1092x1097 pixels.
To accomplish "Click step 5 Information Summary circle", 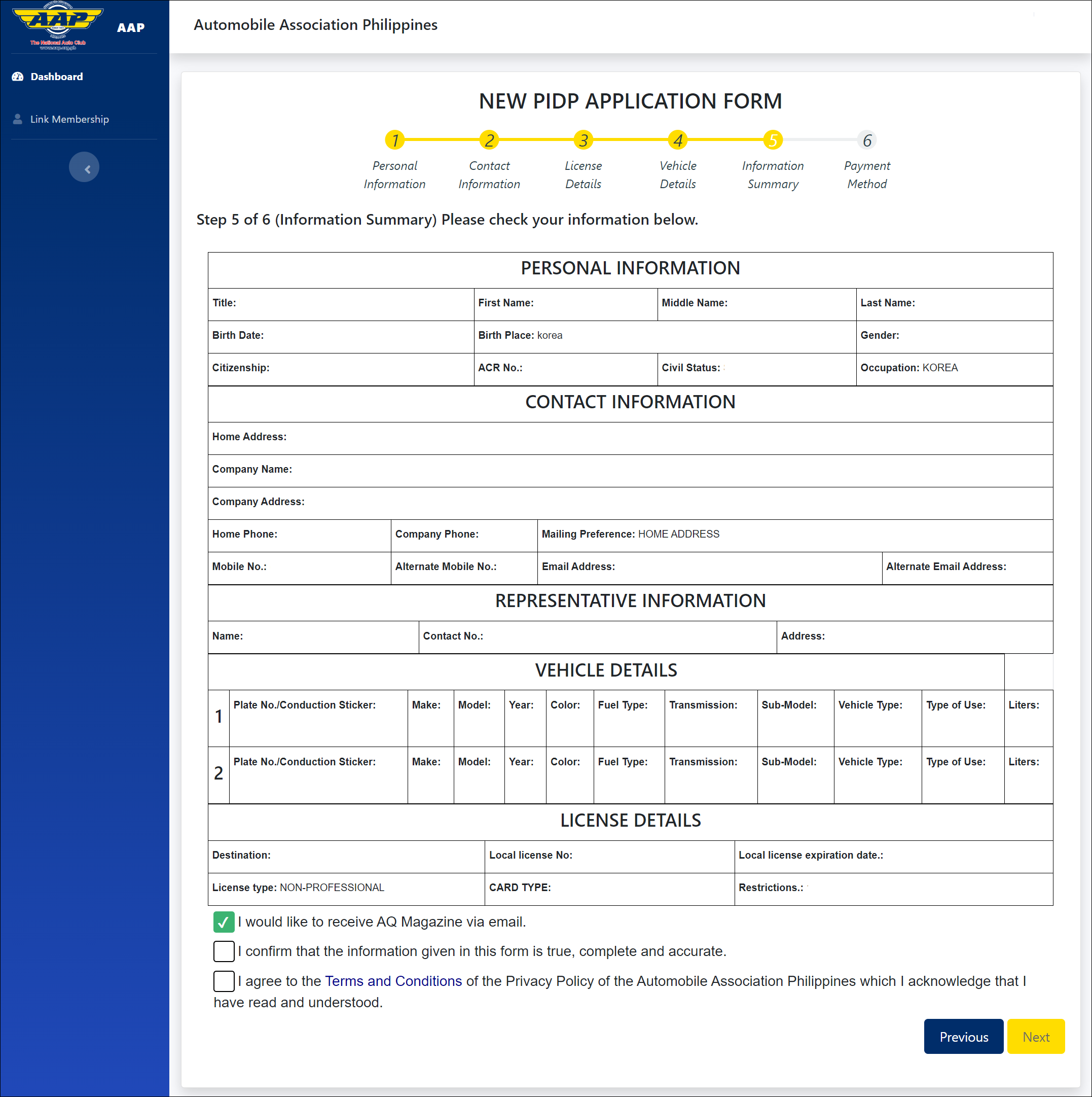I will click(773, 140).
